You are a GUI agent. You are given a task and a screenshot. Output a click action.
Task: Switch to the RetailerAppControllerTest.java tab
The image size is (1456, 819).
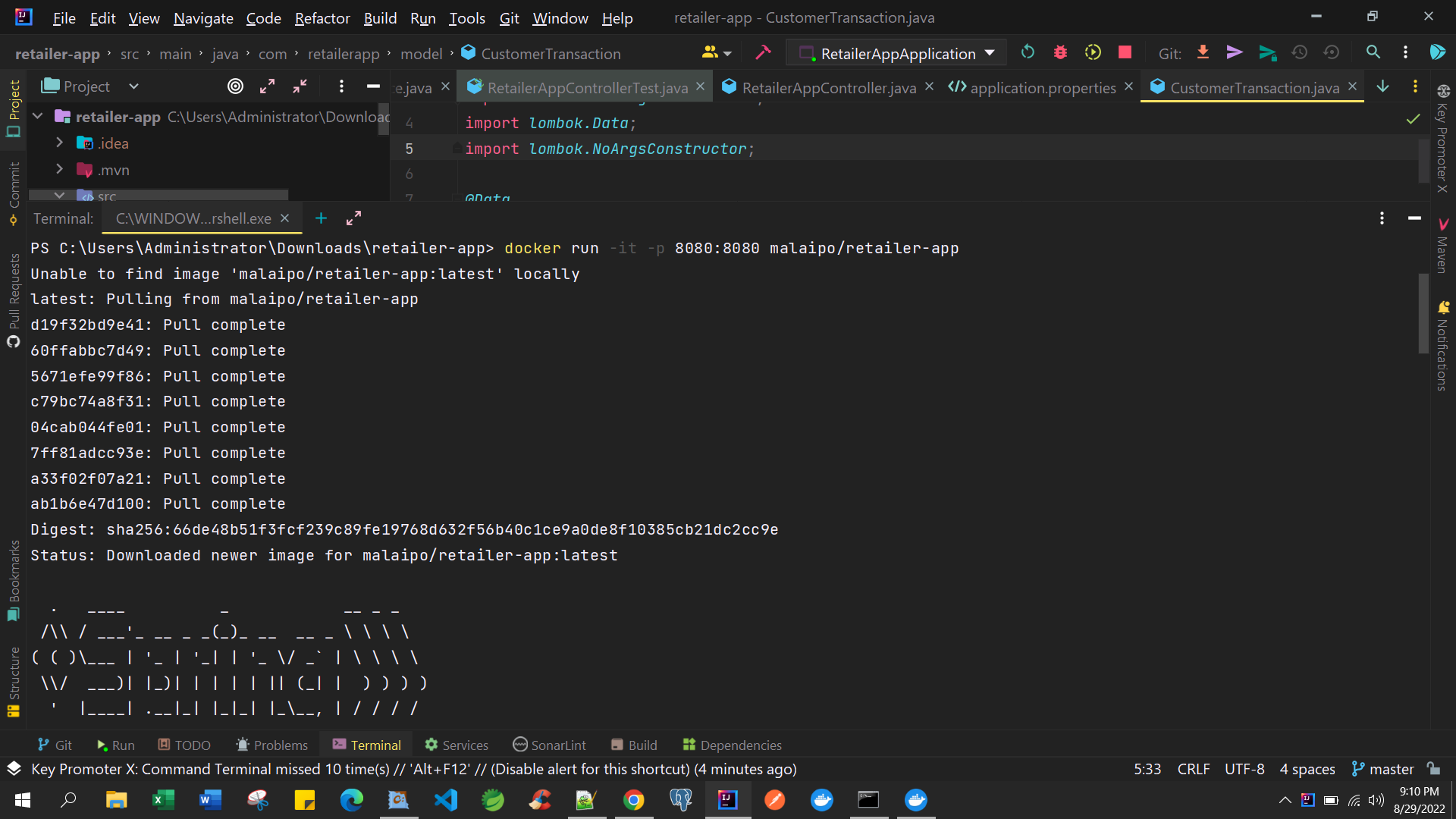pos(585,87)
